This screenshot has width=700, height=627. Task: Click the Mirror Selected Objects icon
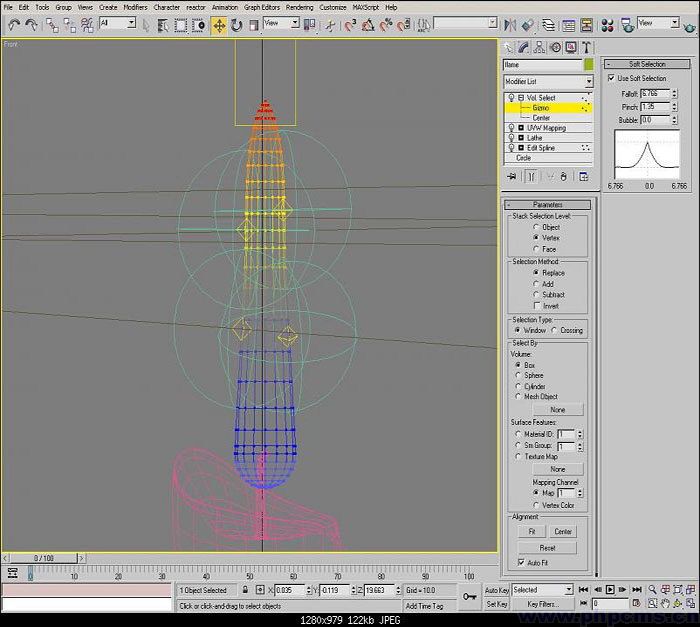point(510,25)
